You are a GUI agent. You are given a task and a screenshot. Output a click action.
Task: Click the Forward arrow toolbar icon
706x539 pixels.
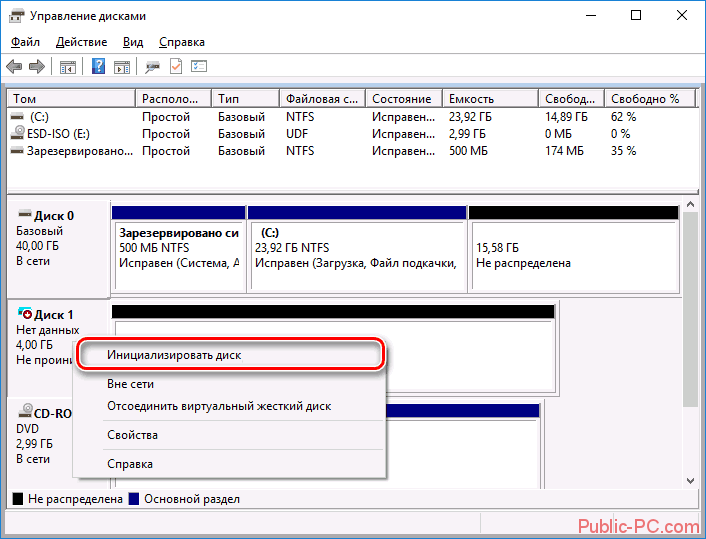pos(37,67)
